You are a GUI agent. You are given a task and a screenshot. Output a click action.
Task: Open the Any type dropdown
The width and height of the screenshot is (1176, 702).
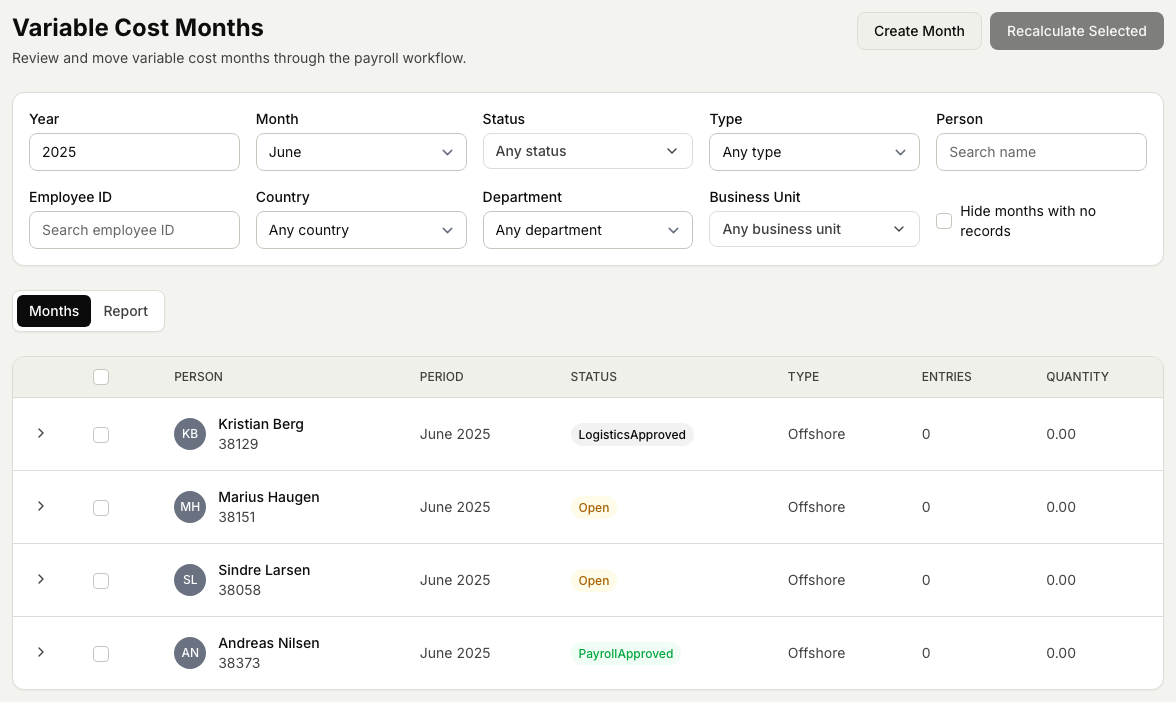(814, 152)
